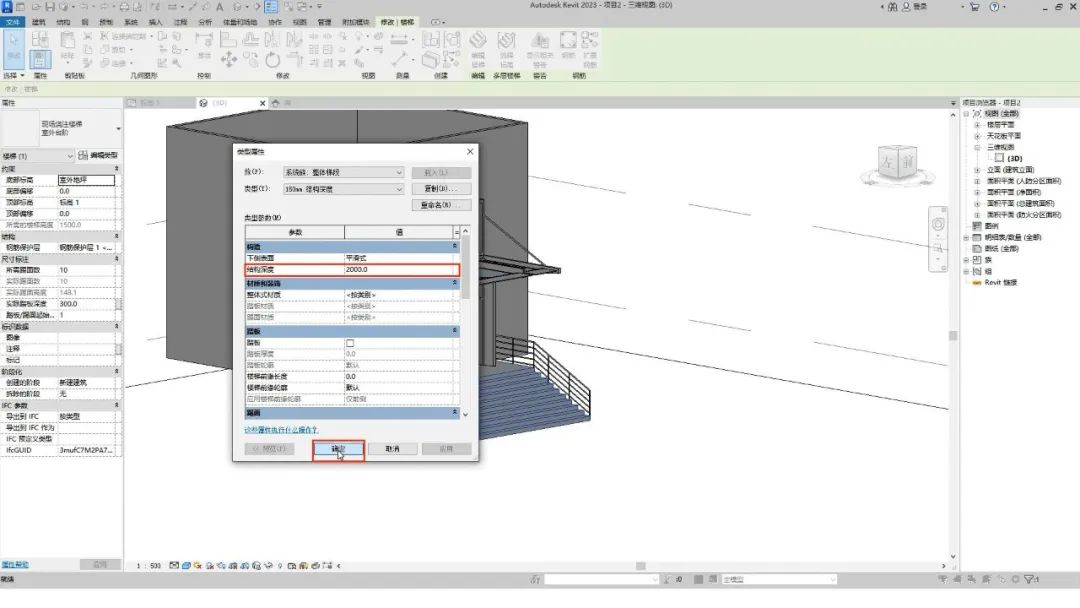The width and height of the screenshot is (1080, 608).
Task: Toggle the checkbox in the type parameters table
Action: click(350, 343)
